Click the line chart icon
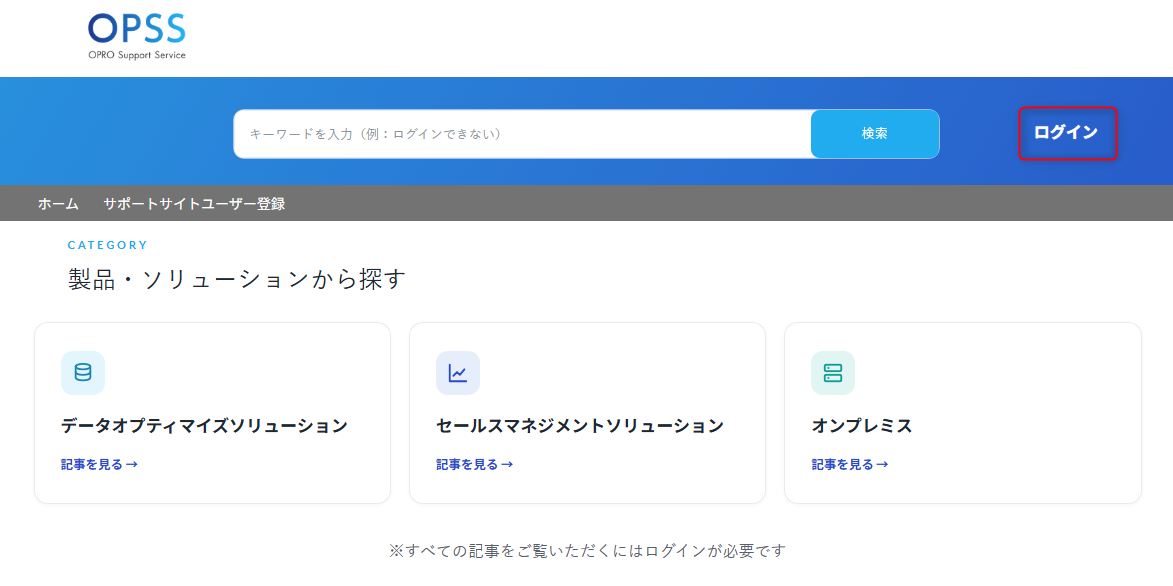Viewport: 1173px width, 586px height. 458,373
